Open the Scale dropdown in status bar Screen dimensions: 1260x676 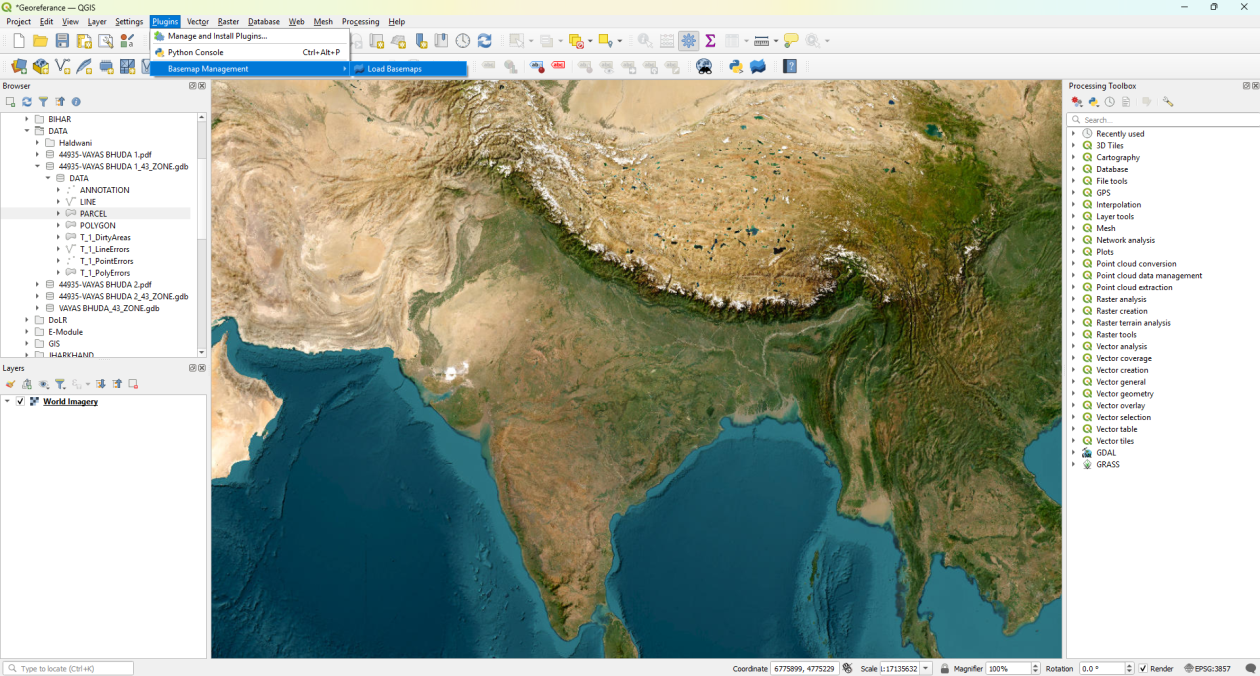[x=927, y=667]
